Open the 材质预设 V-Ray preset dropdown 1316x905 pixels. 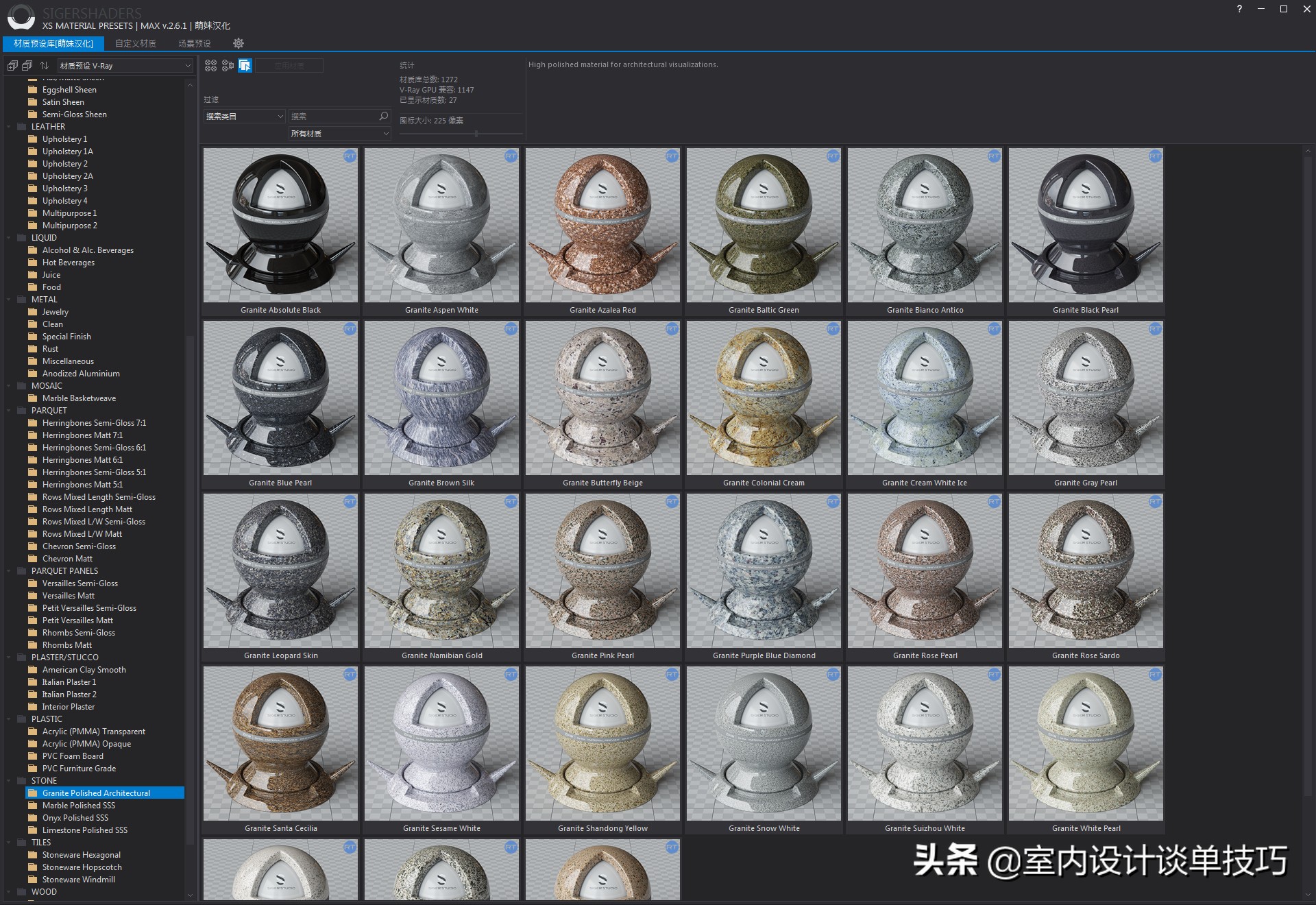(x=126, y=65)
